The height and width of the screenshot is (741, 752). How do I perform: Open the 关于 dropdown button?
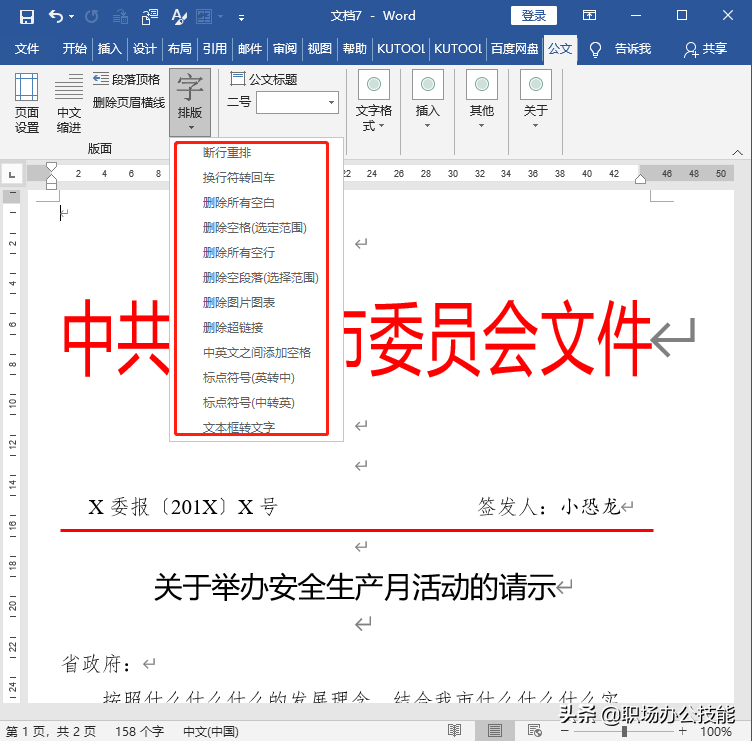[x=536, y=100]
